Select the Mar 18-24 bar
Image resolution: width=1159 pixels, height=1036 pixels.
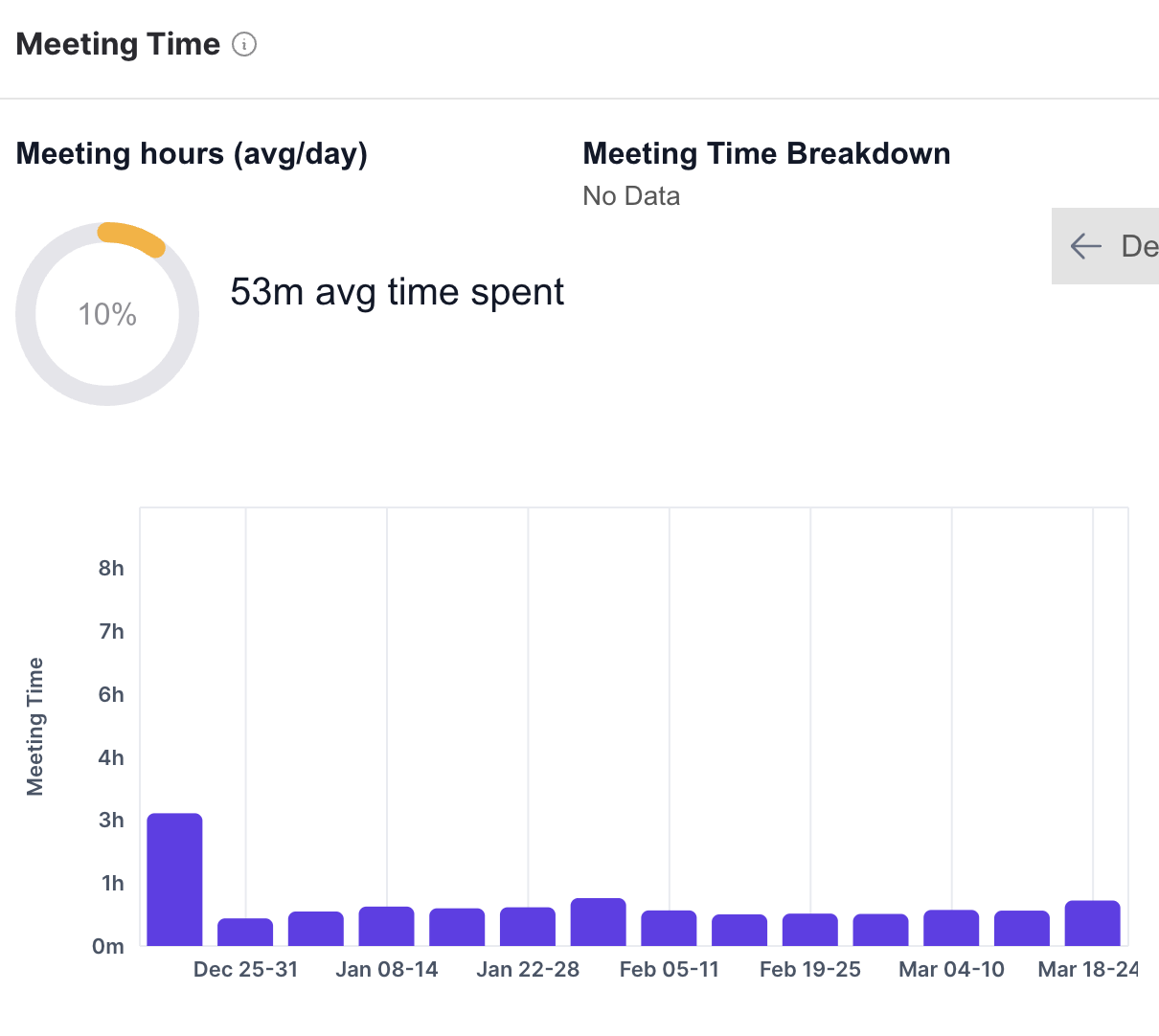tap(1092, 923)
